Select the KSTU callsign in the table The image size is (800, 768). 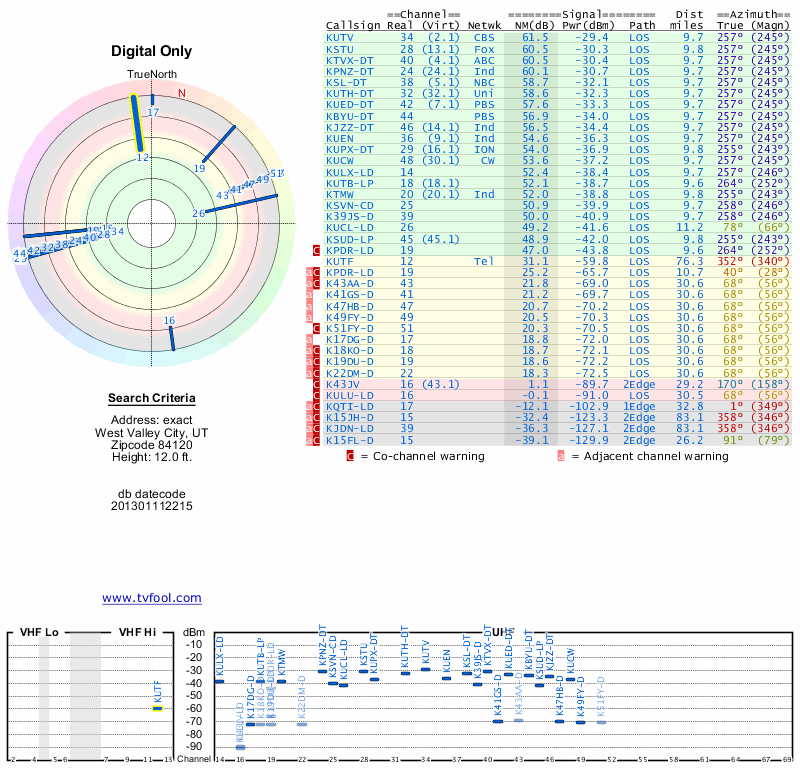point(340,49)
